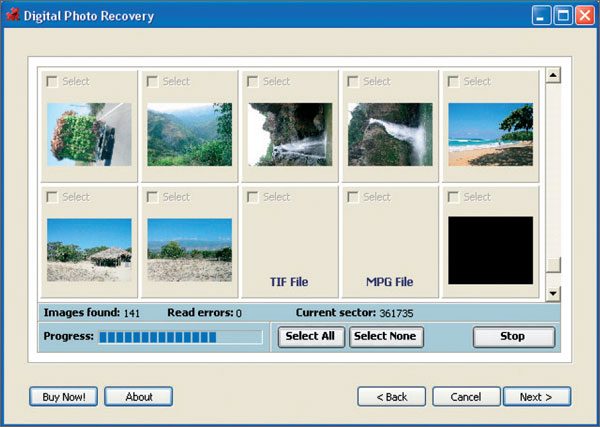This screenshot has width=600, height=427.
Task: Click the beach with palm tree thumbnail
Action: coord(491,134)
